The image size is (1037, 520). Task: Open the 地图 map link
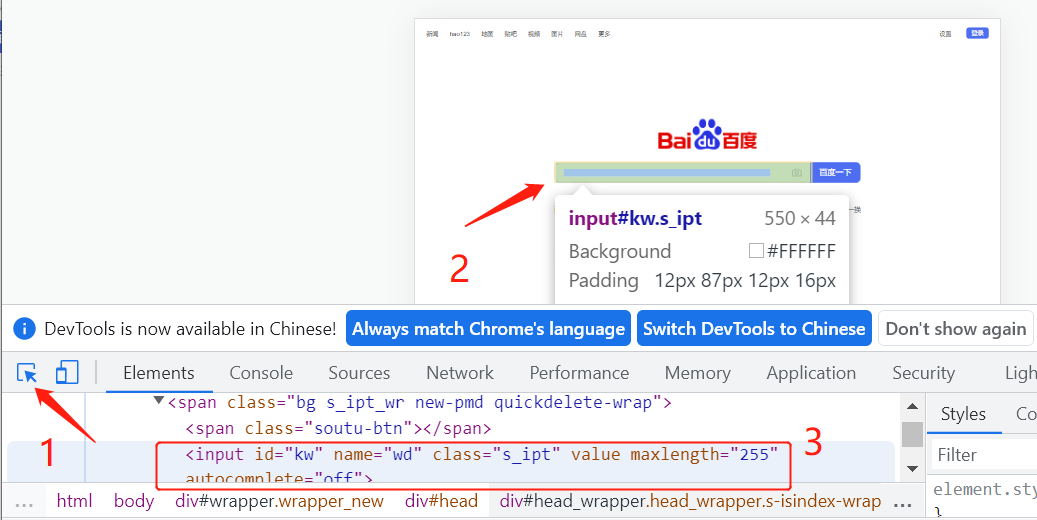[x=487, y=34]
